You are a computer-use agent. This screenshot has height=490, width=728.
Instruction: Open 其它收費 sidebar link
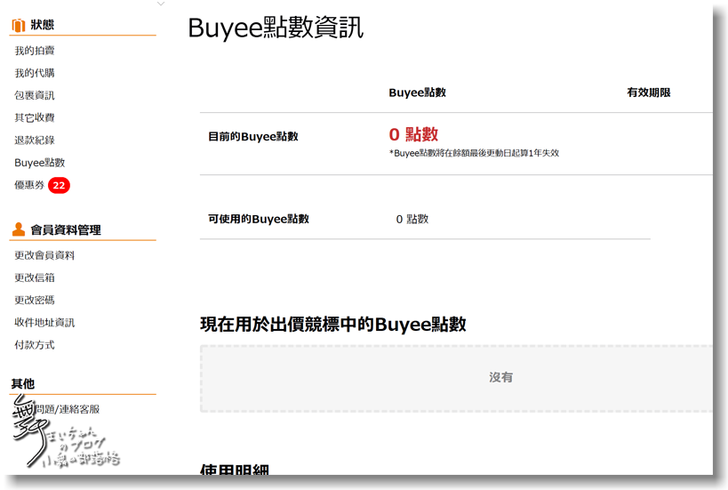[x=34, y=118]
